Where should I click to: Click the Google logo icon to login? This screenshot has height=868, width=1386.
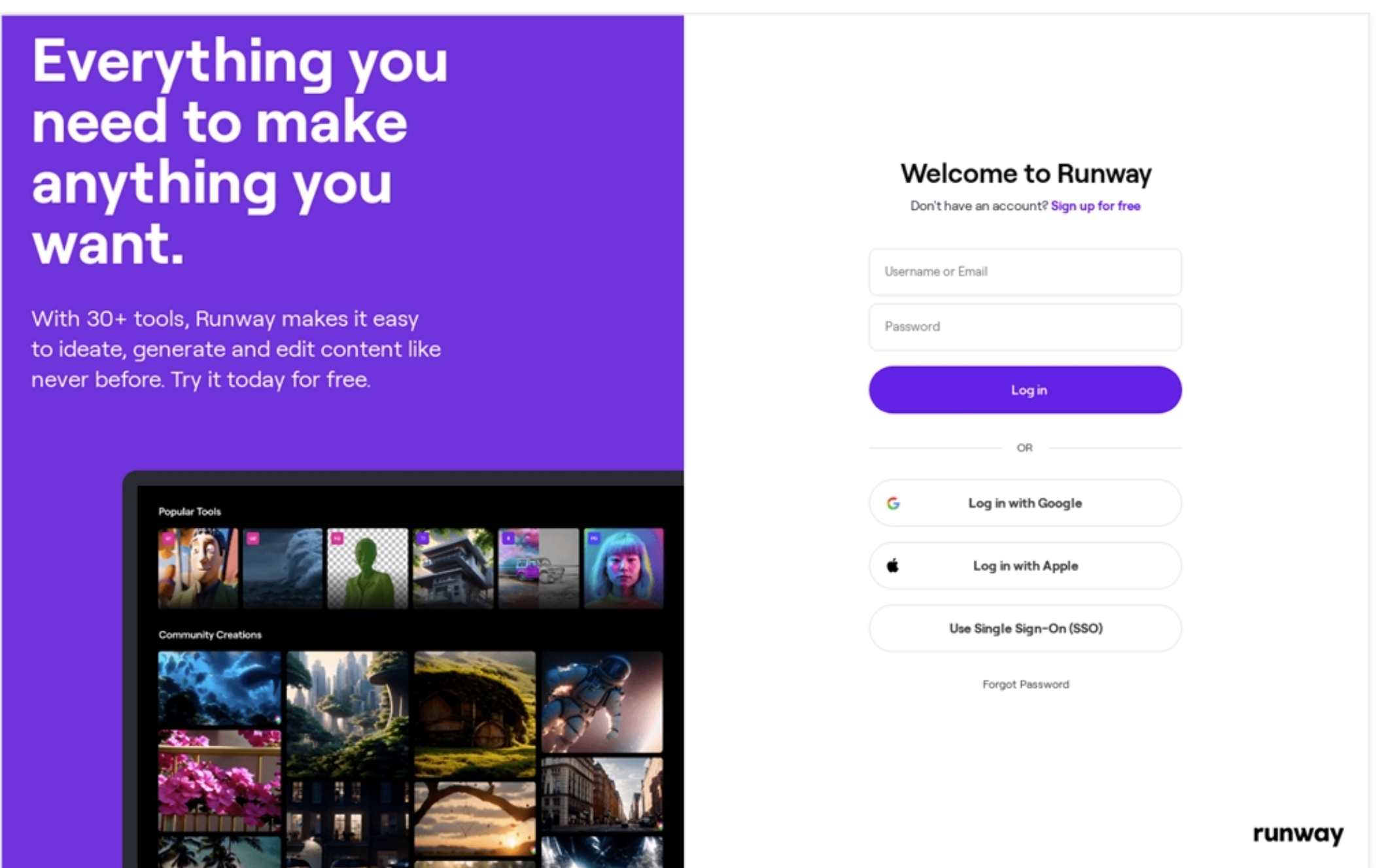pyautogui.click(x=894, y=503)
